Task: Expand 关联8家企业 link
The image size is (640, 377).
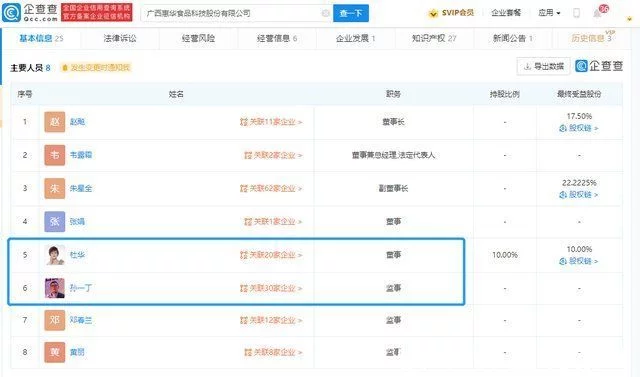Action: (273, 352)
